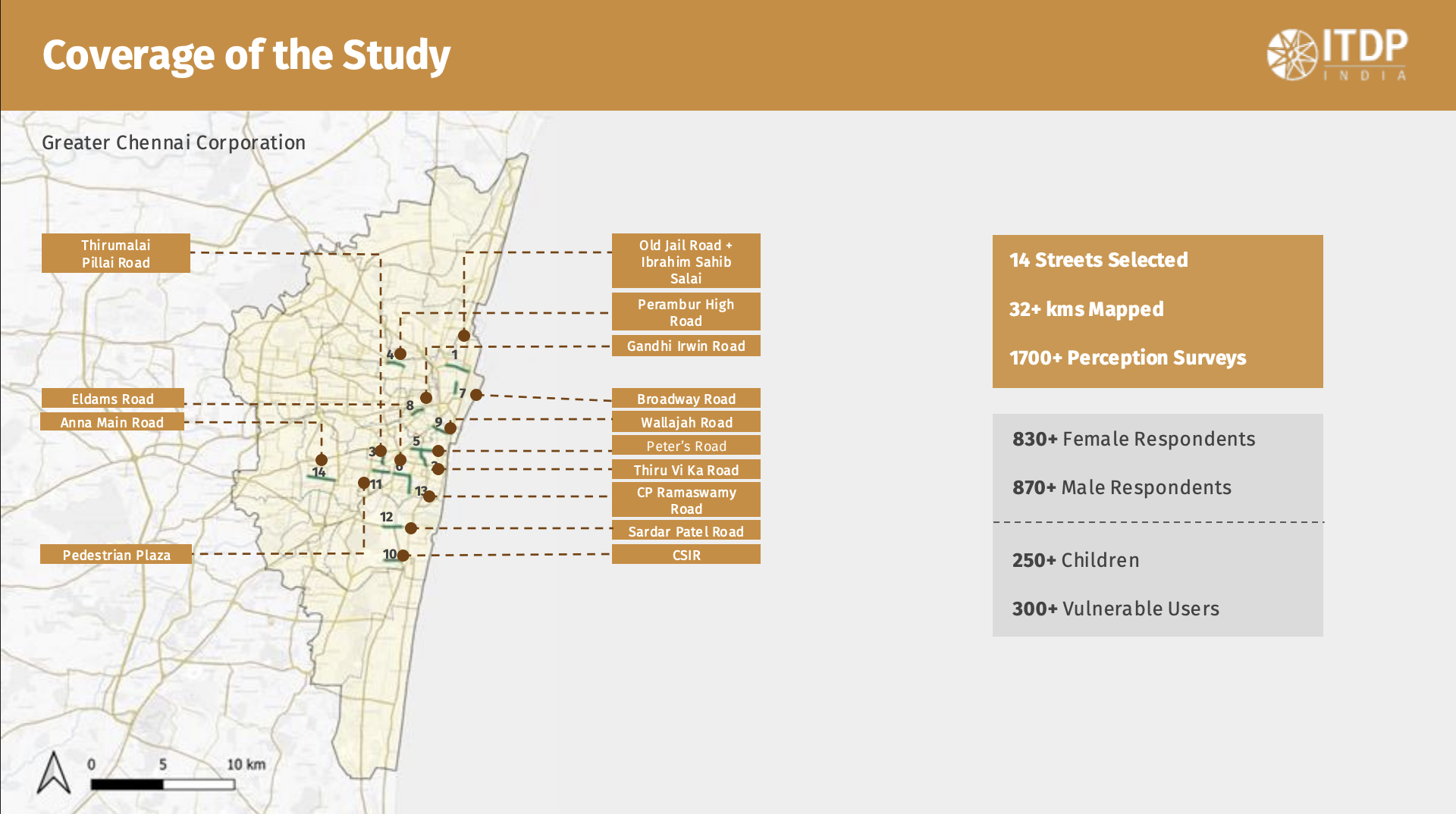Click the map scale bar
1456x814 pixels.
tap(162, 784)
